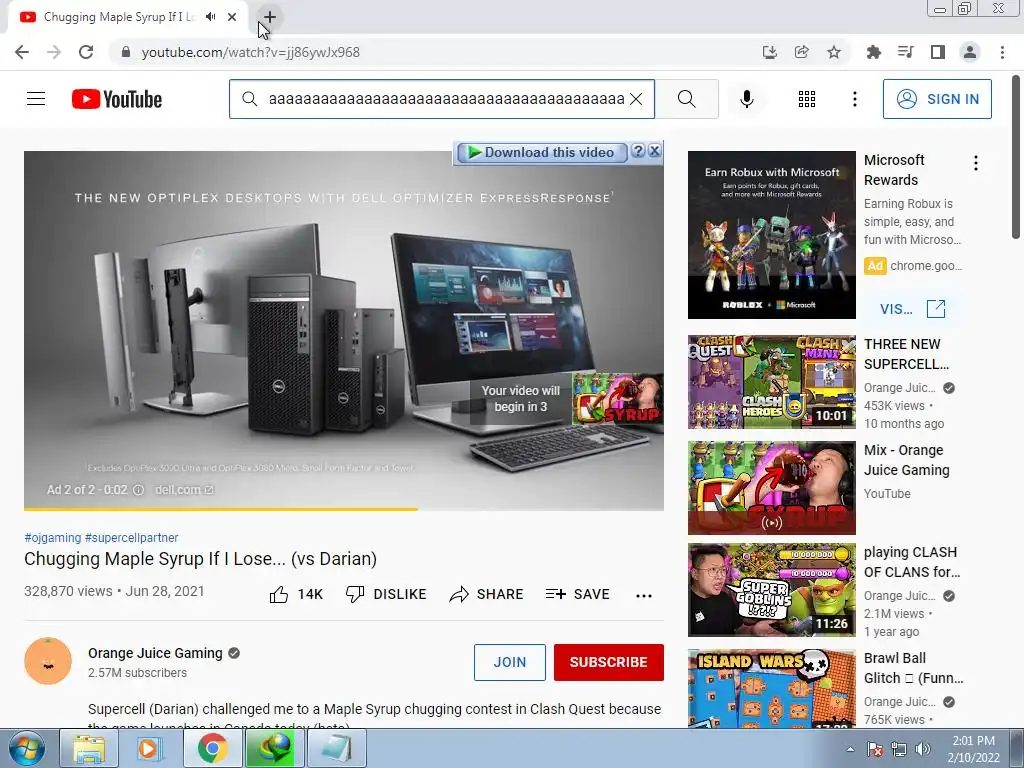Open the Action Center flag icon

click(x=874, y=749)
